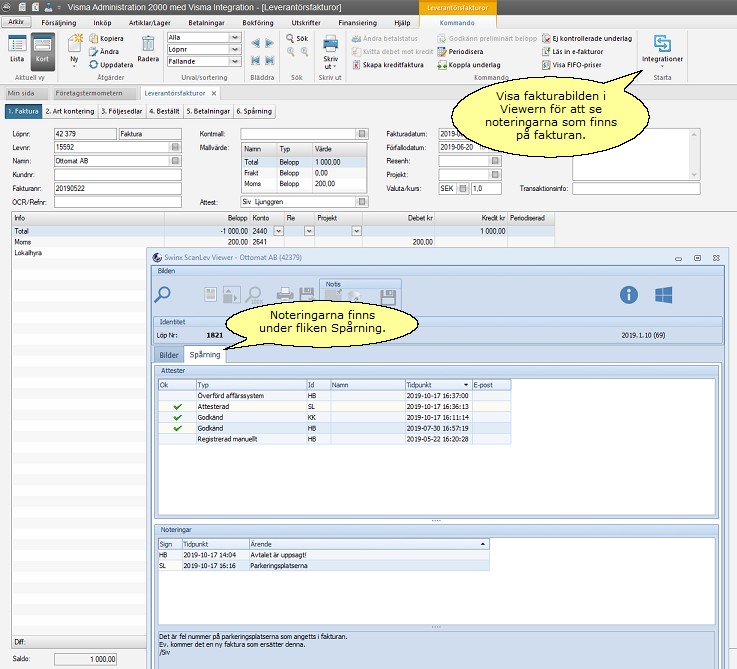Open Resenh lookup button

(x=495, y=161)
